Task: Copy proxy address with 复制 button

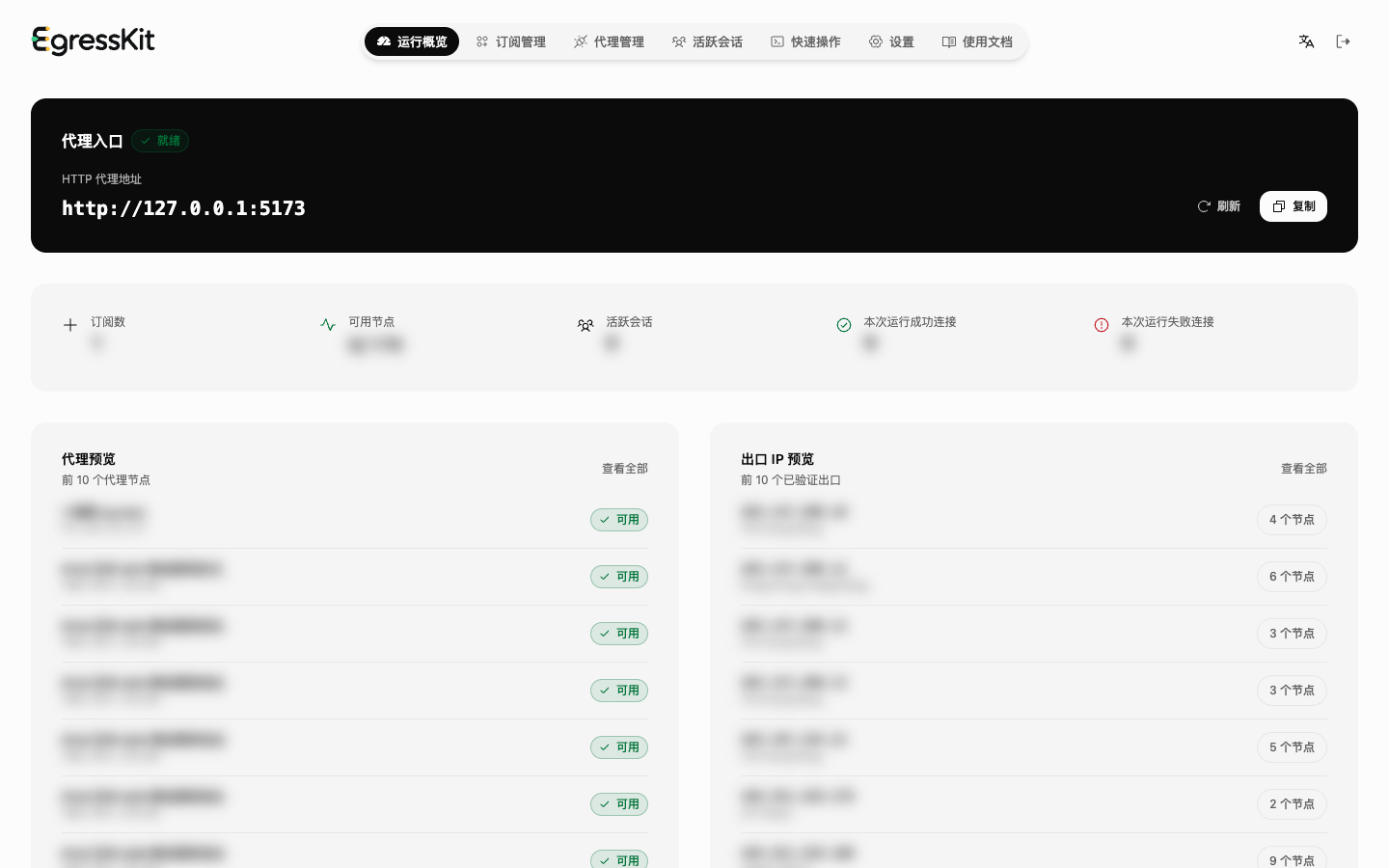Action: tap(1294, 206)
